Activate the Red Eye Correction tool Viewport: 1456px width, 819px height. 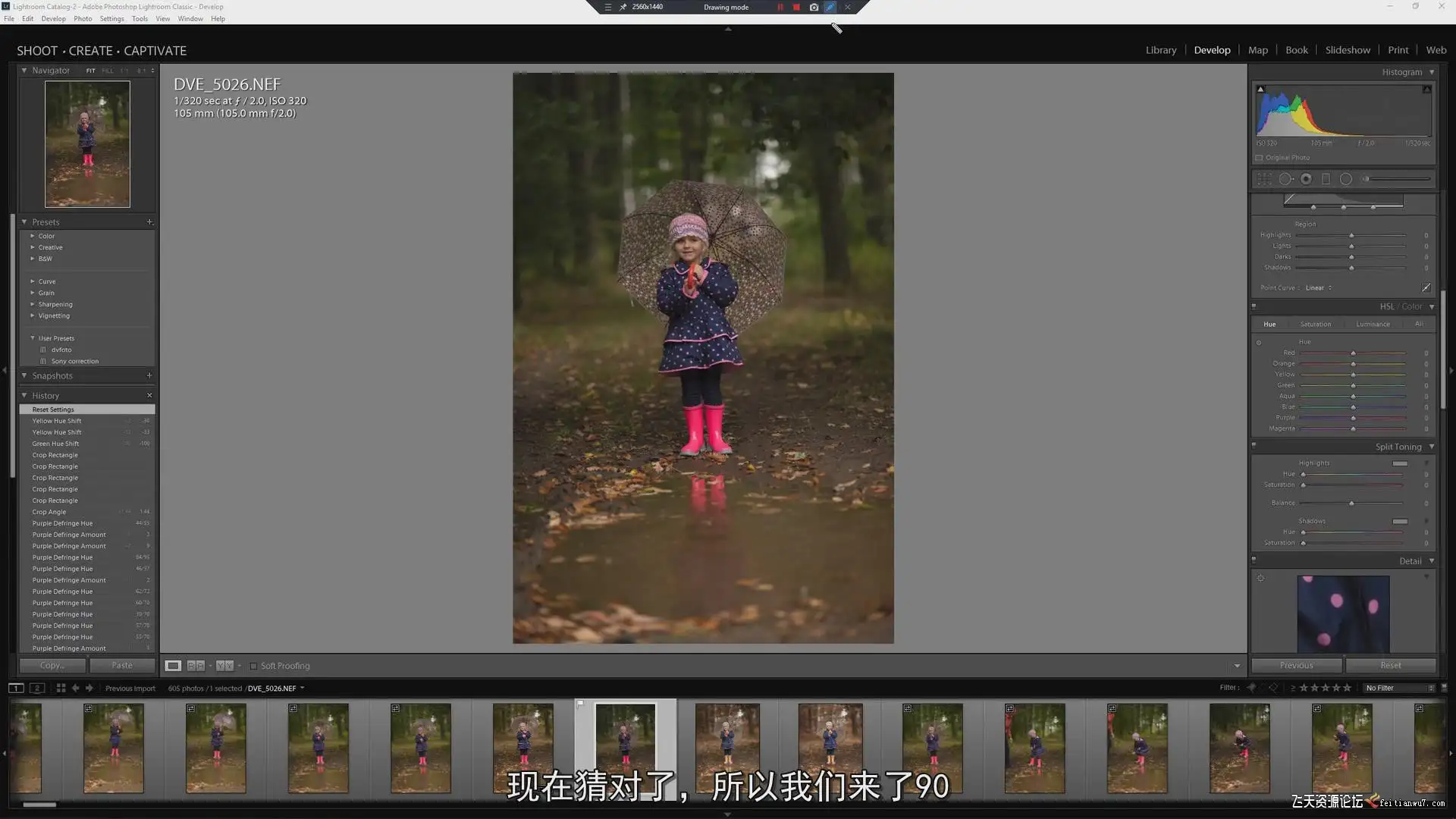coord(1306,180)
